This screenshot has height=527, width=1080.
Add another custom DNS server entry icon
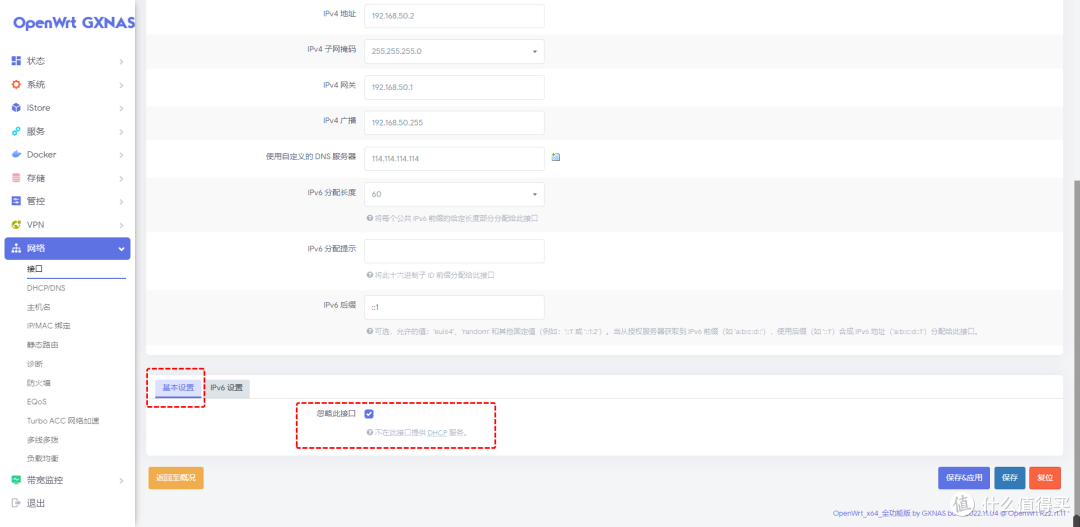coord(556,157)
